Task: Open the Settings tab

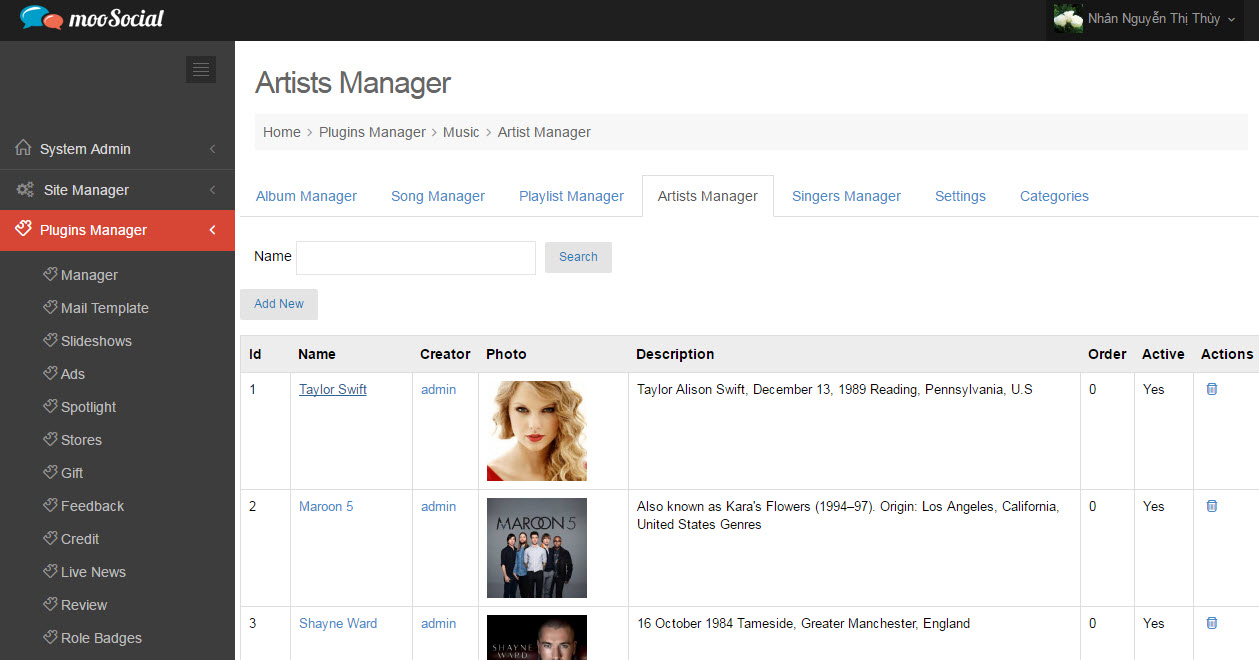Action: (960, 196)
